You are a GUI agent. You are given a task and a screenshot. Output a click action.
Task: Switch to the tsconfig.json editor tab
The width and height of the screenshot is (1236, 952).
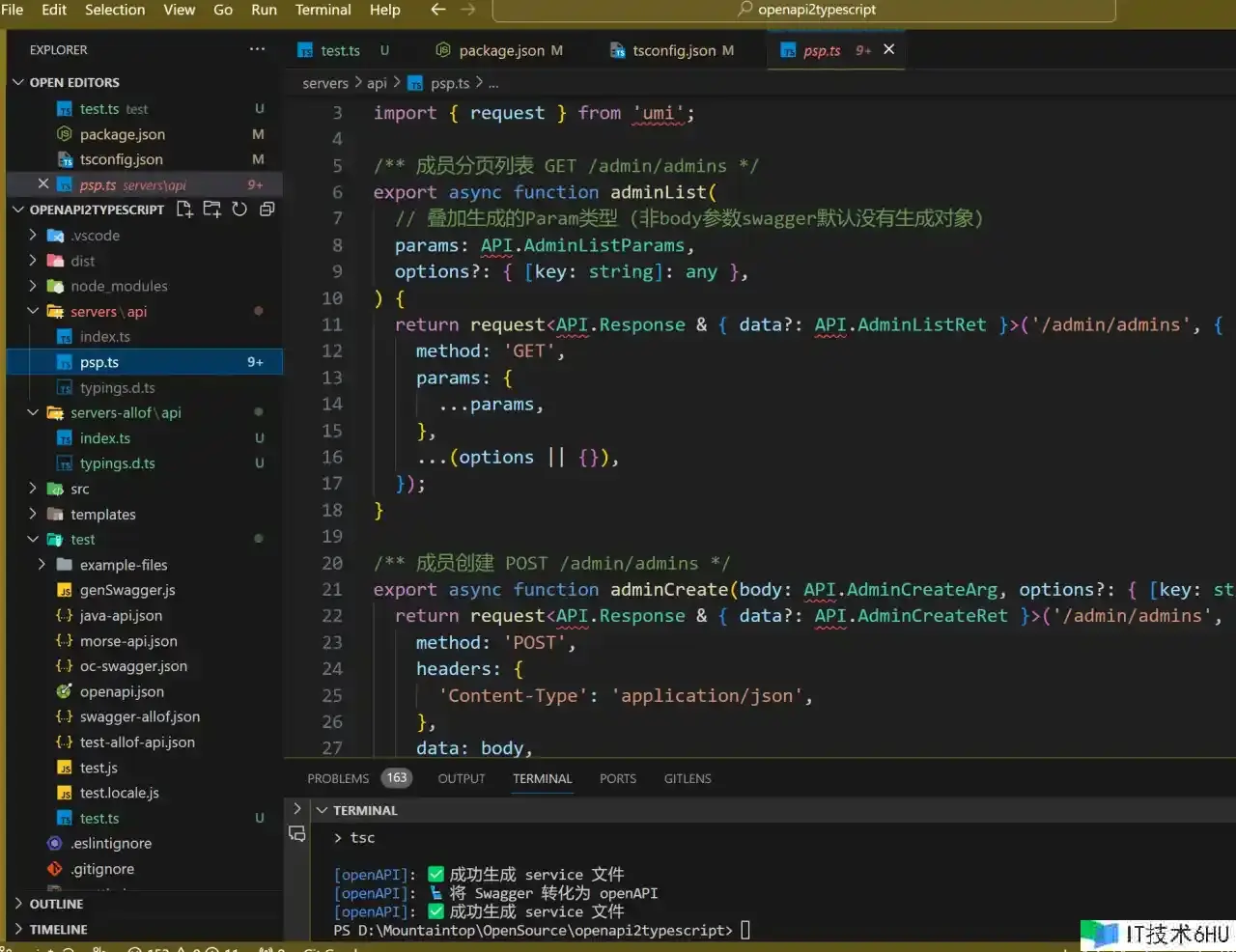pos(674,50)
